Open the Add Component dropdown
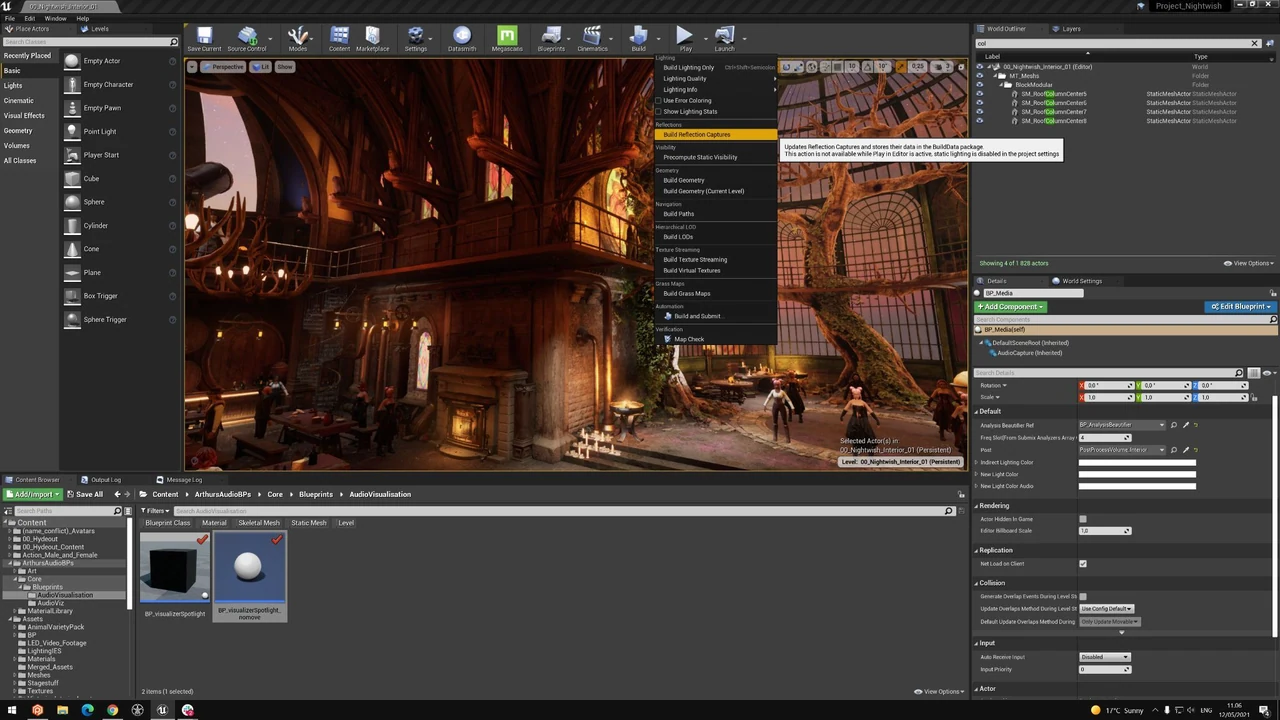 click(1011, 307)
